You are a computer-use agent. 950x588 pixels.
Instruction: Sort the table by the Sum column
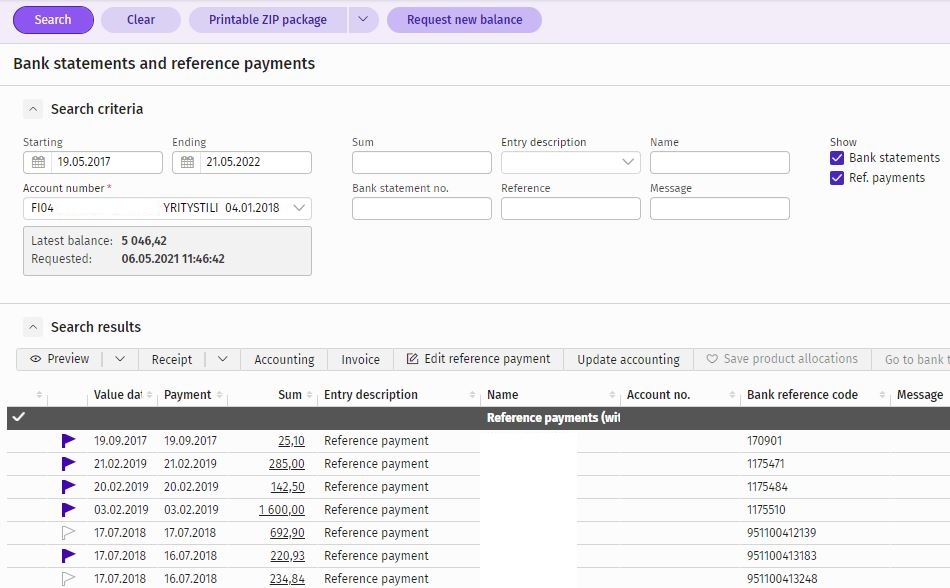coord(290,395)
